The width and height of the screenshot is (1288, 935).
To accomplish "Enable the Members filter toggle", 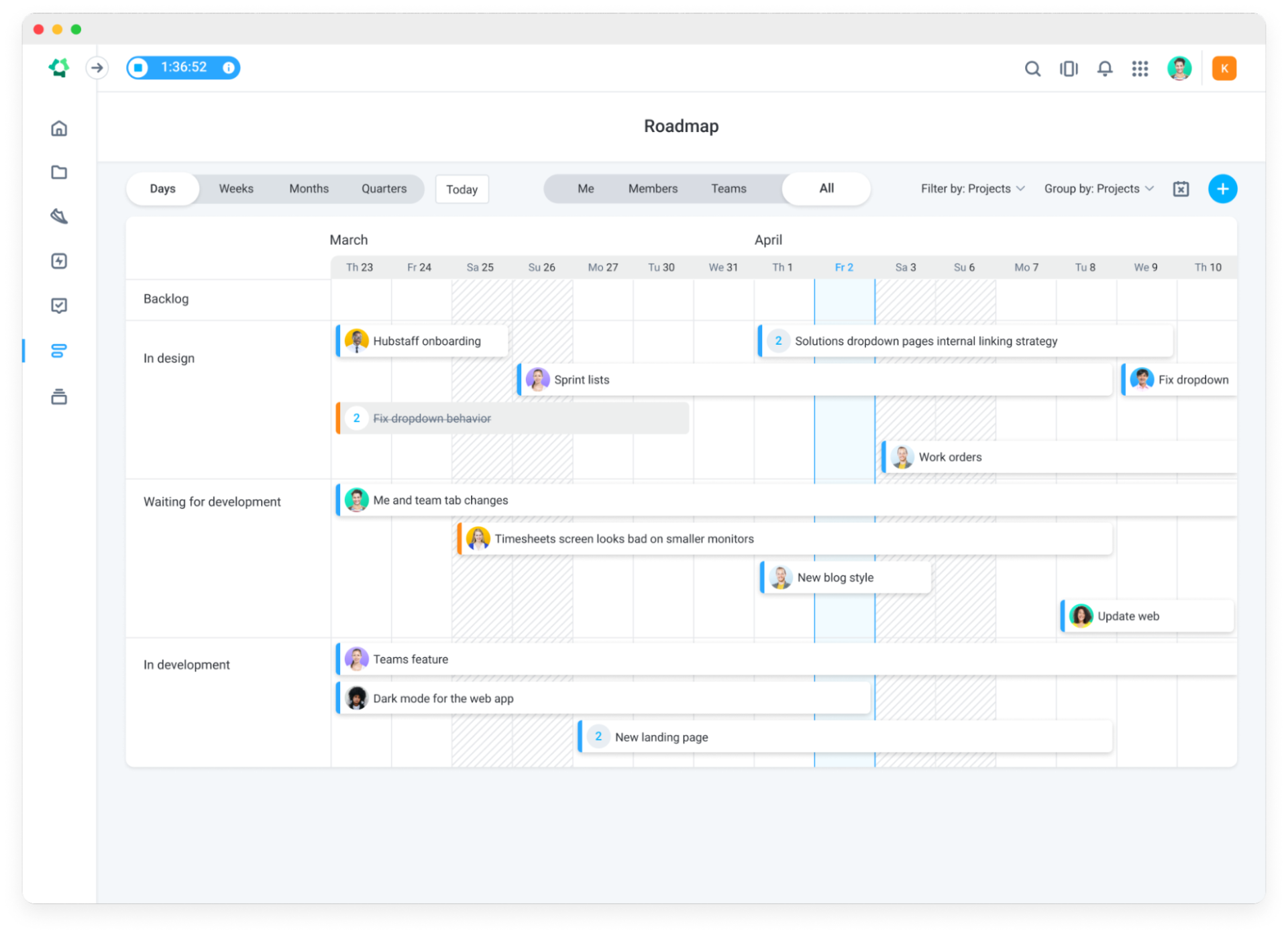I will [653, 188].
